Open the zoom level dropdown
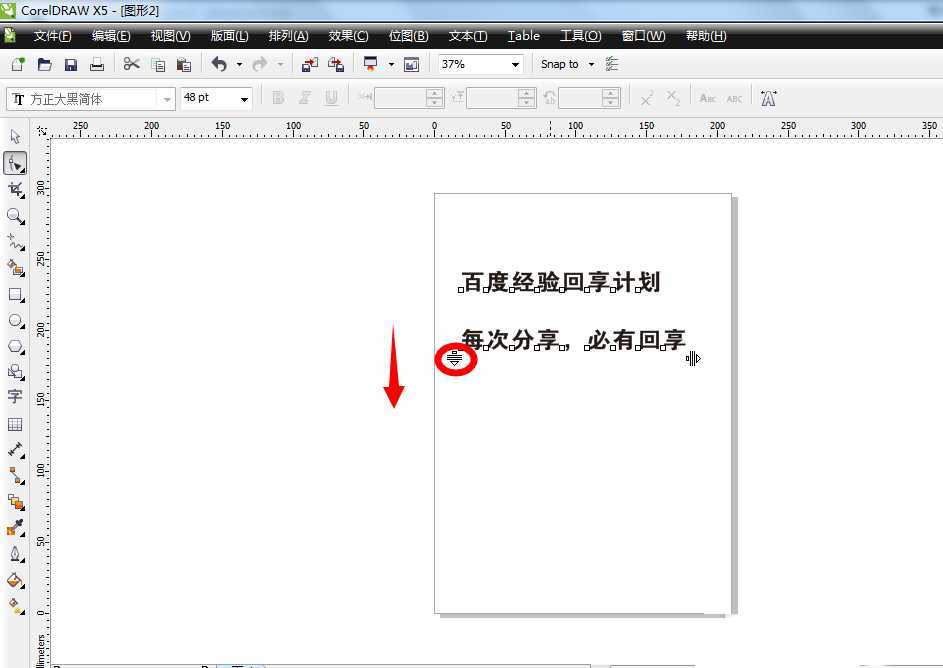The image size is (943, 668). point(515,63)
